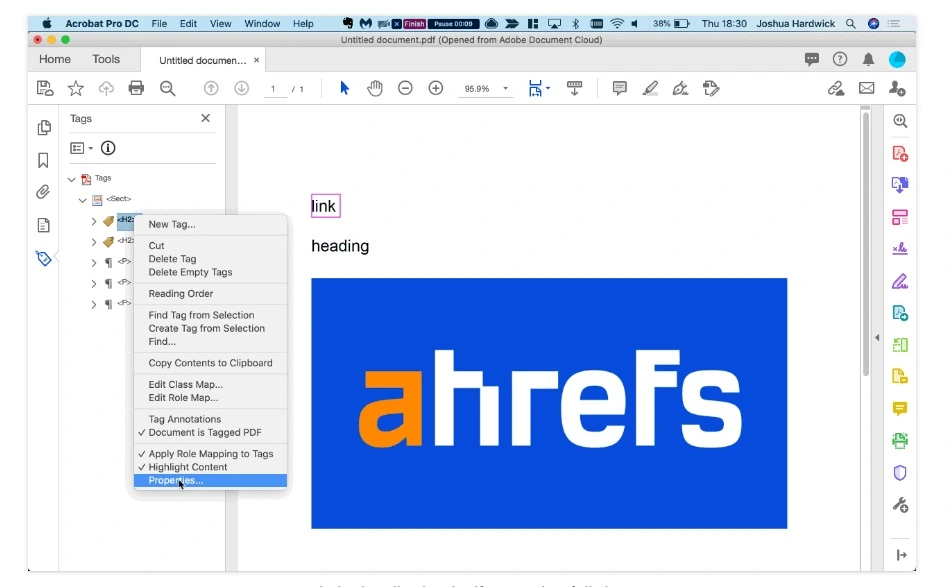Choose Properties... from context menu
This screenshot has width=949, height=587.
point(210,480)
